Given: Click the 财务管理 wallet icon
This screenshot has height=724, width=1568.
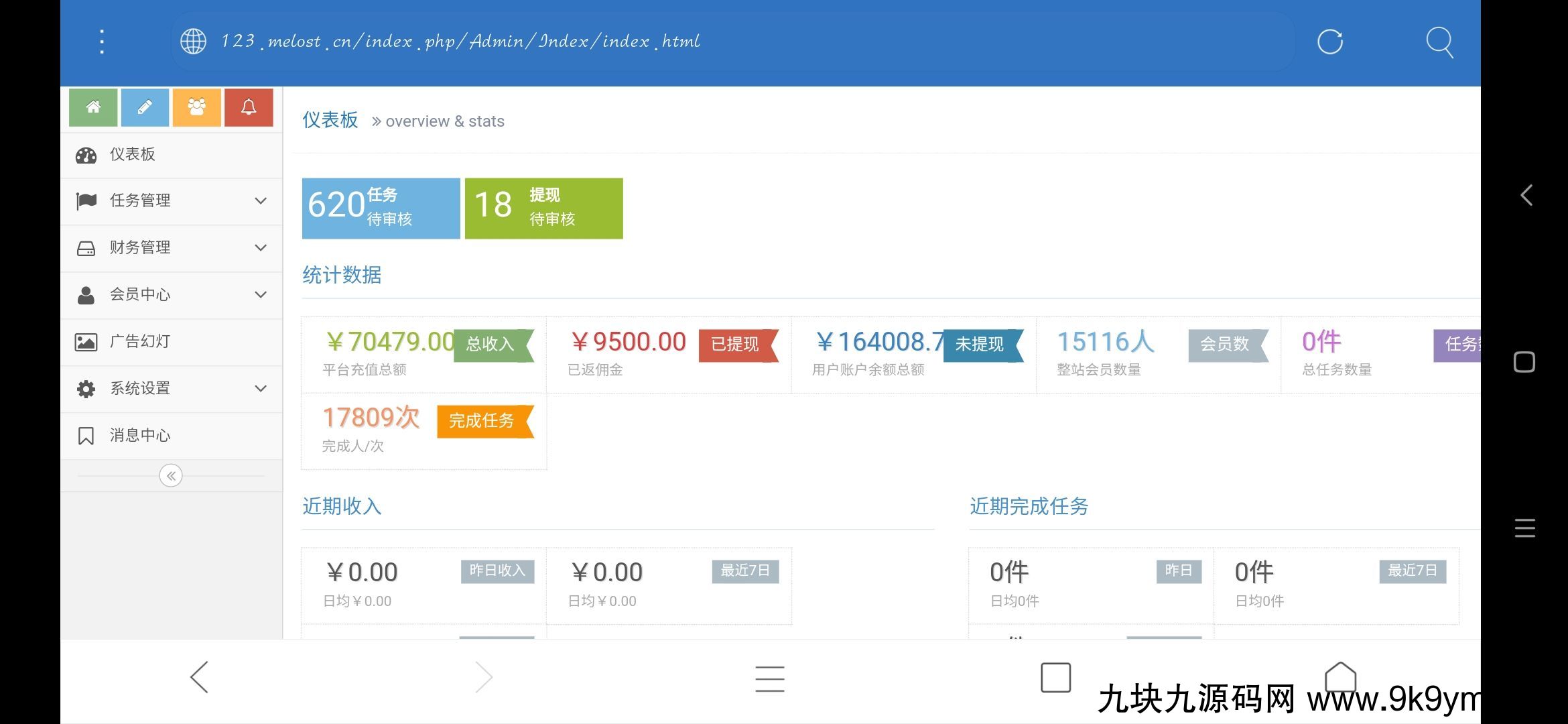Looking at the screenshot, I should tap(86, 247).
